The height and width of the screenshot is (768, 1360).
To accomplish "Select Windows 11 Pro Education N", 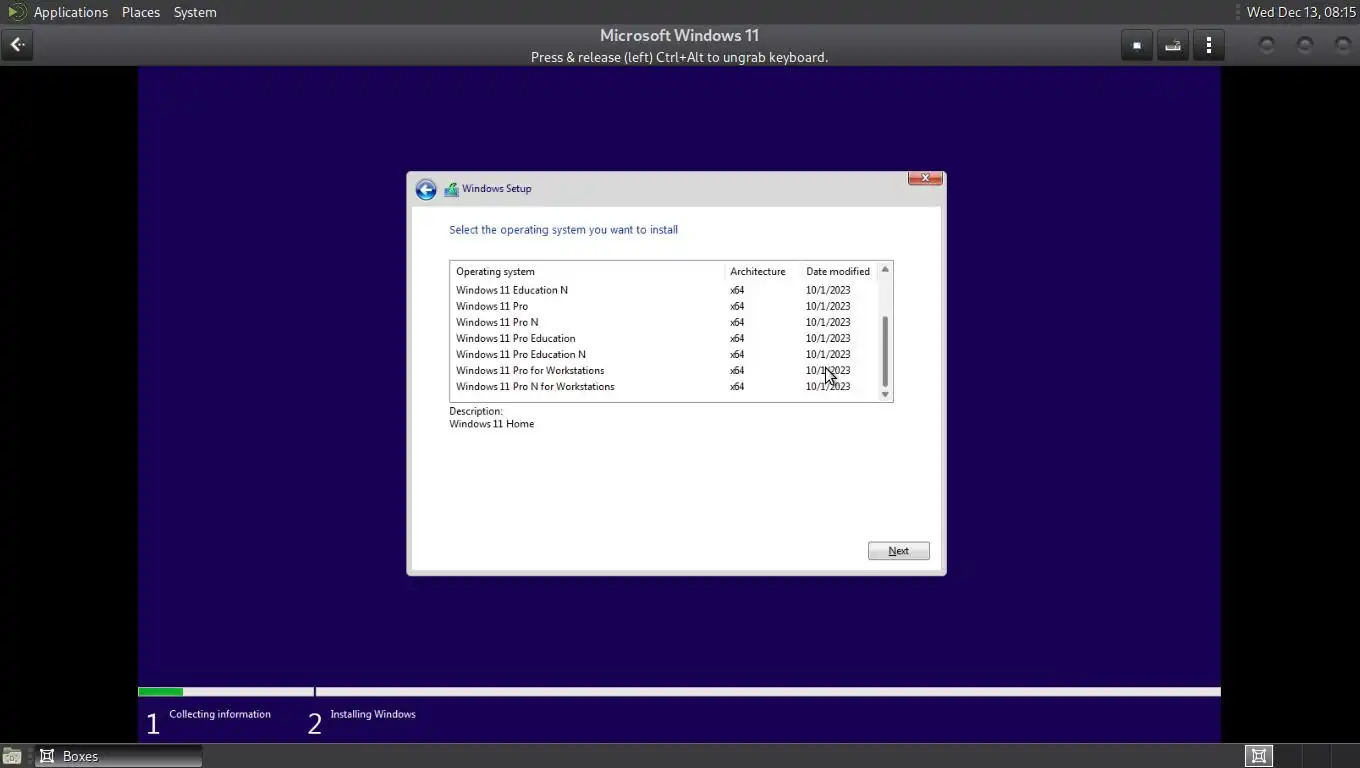I will 664,354.
